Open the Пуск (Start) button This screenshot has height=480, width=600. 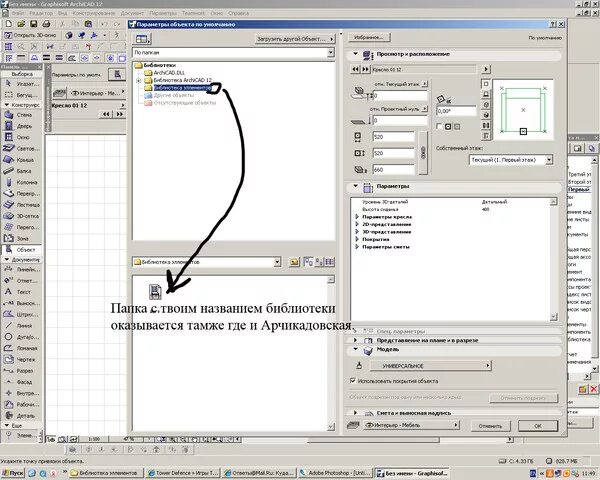coord(12,473)
